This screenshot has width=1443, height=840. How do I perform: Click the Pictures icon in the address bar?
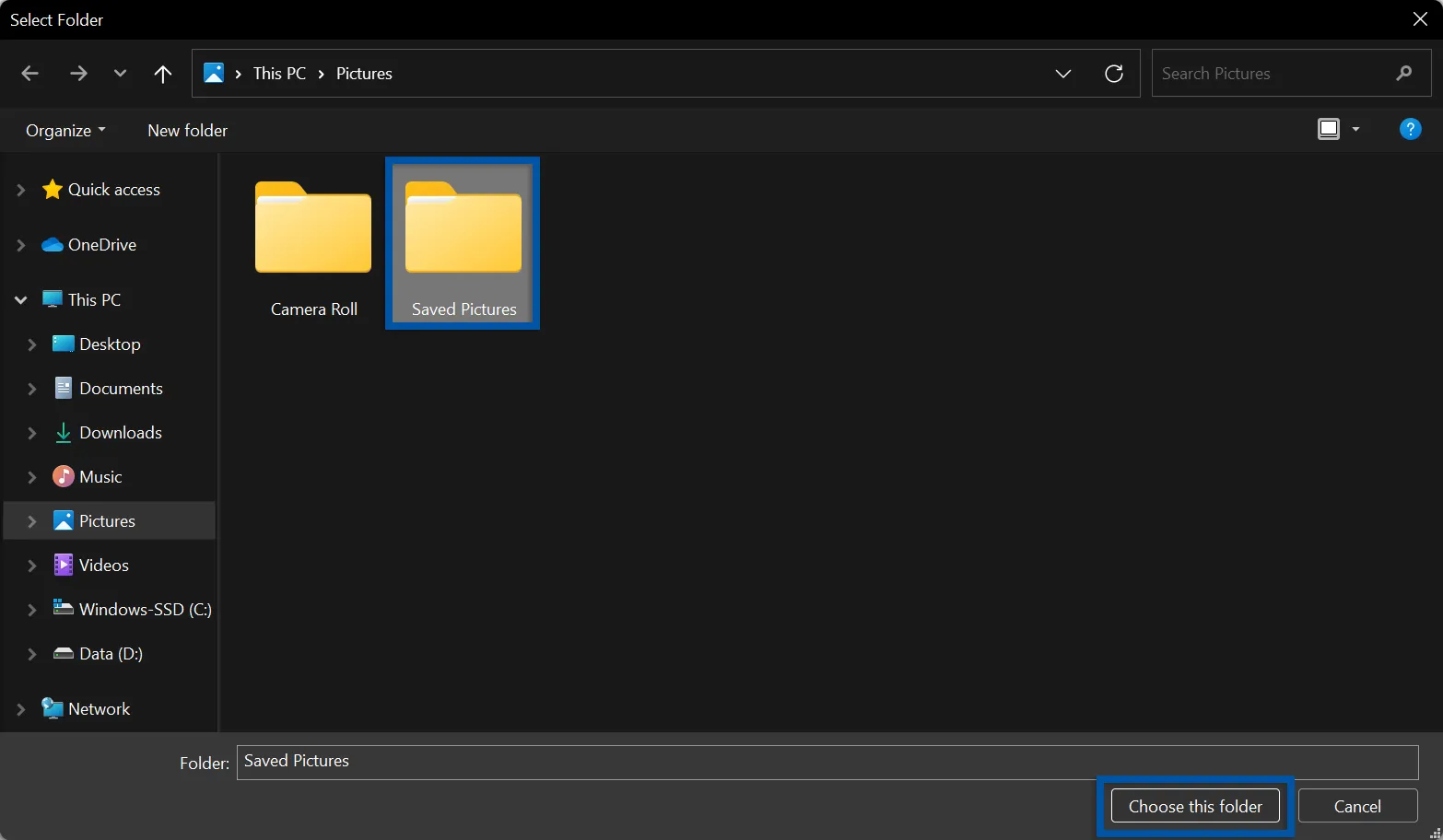pos(215,73)
